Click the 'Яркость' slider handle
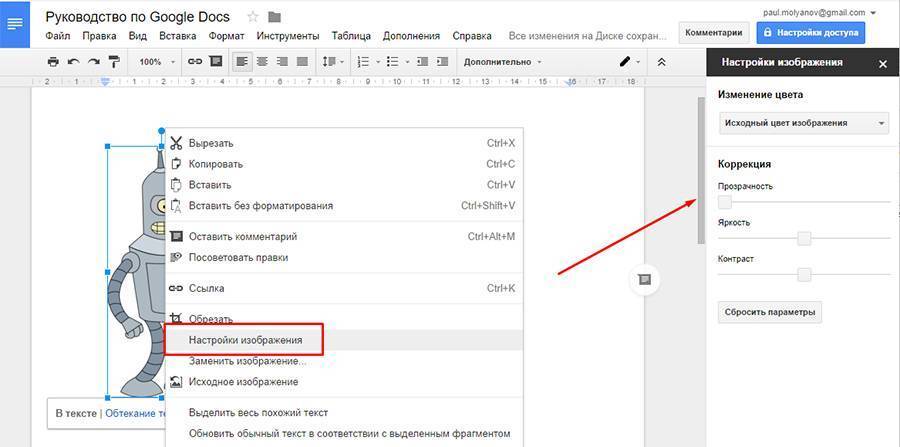Viewport: 900px width, 447px height. point(803,238)
